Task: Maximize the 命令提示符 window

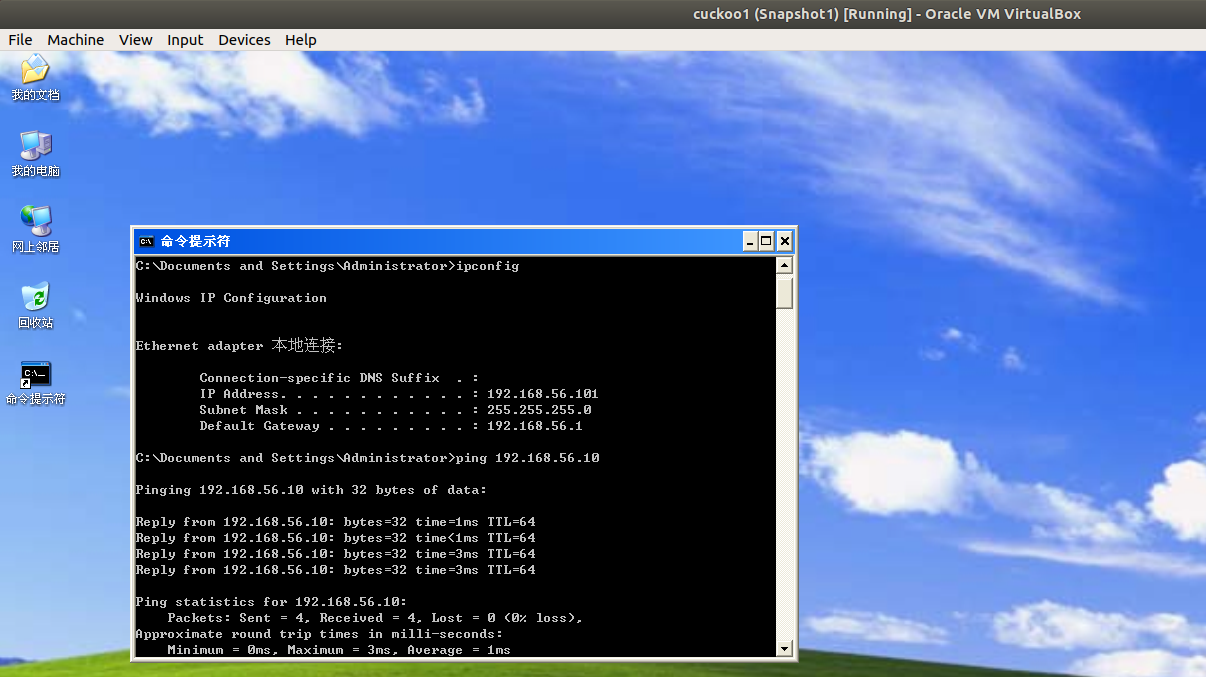Action: pos(767,241)
